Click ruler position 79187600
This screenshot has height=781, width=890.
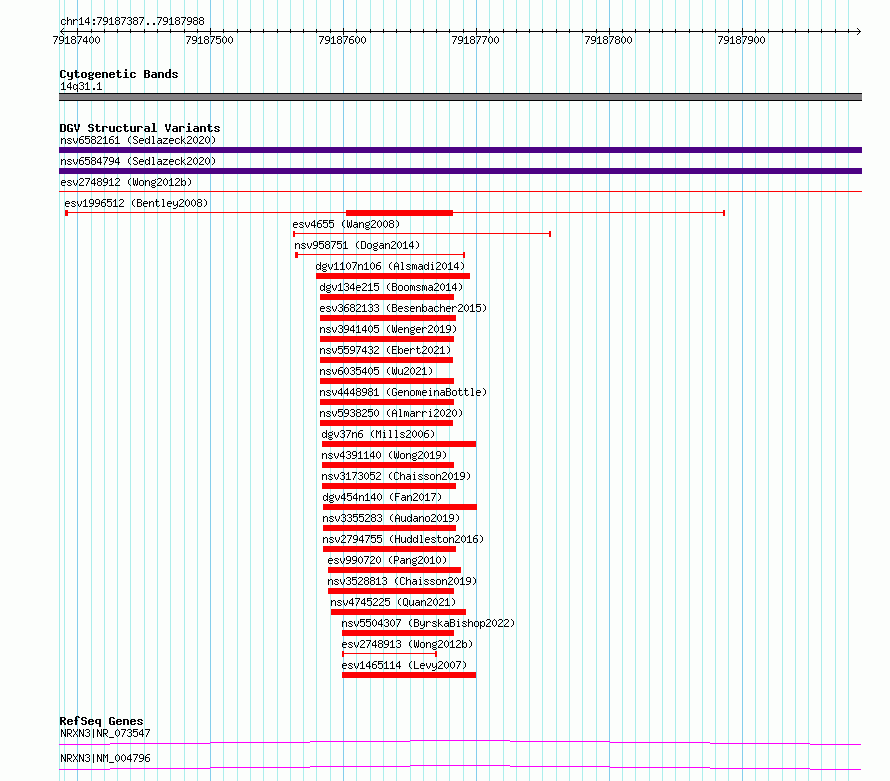point(342,40)
